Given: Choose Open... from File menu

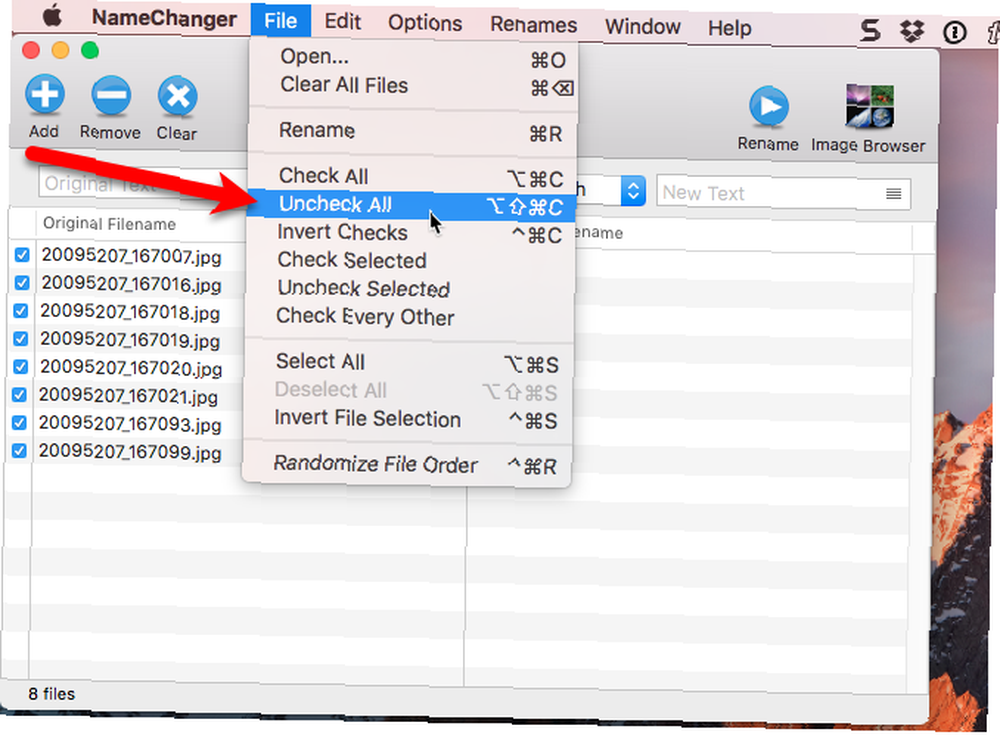Looking at the screenshot, I should (x=414, y=57).
